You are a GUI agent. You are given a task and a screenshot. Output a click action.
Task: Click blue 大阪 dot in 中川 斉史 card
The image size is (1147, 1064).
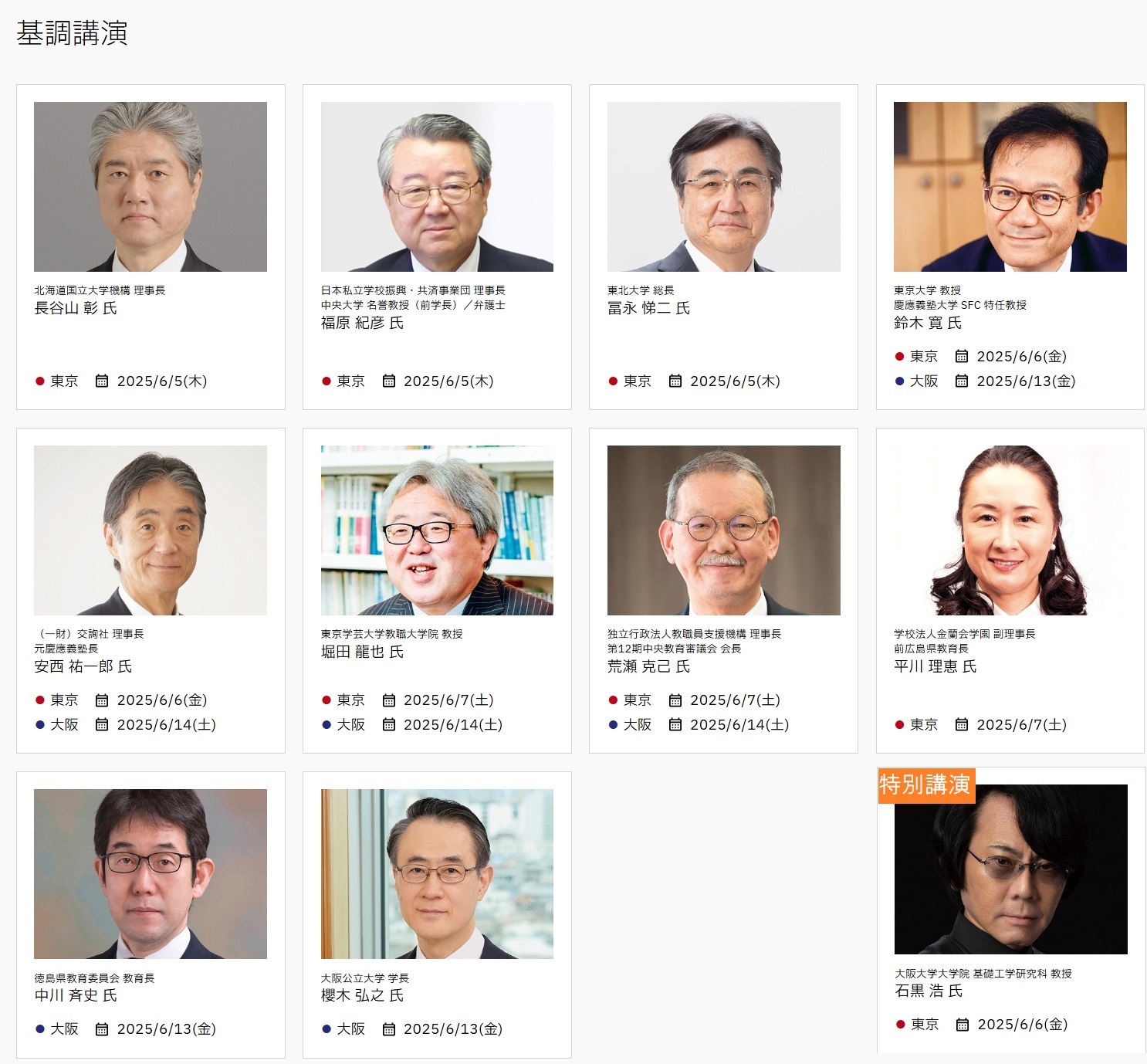(x=40, y=1029)
